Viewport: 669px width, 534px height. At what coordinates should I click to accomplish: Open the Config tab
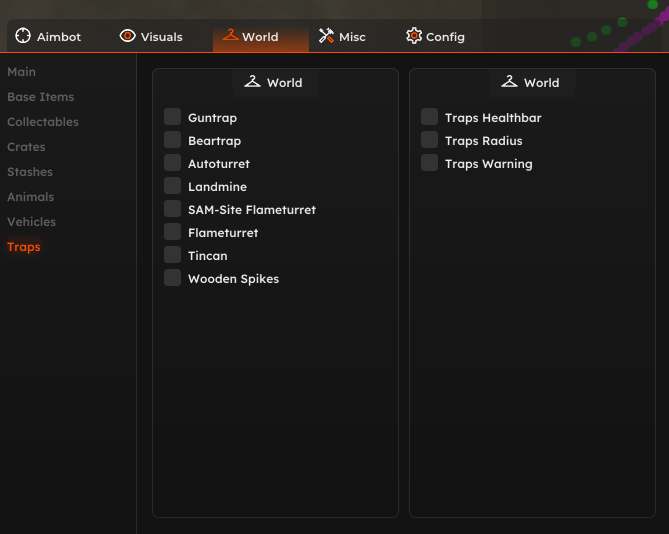(x=435, y=37)
